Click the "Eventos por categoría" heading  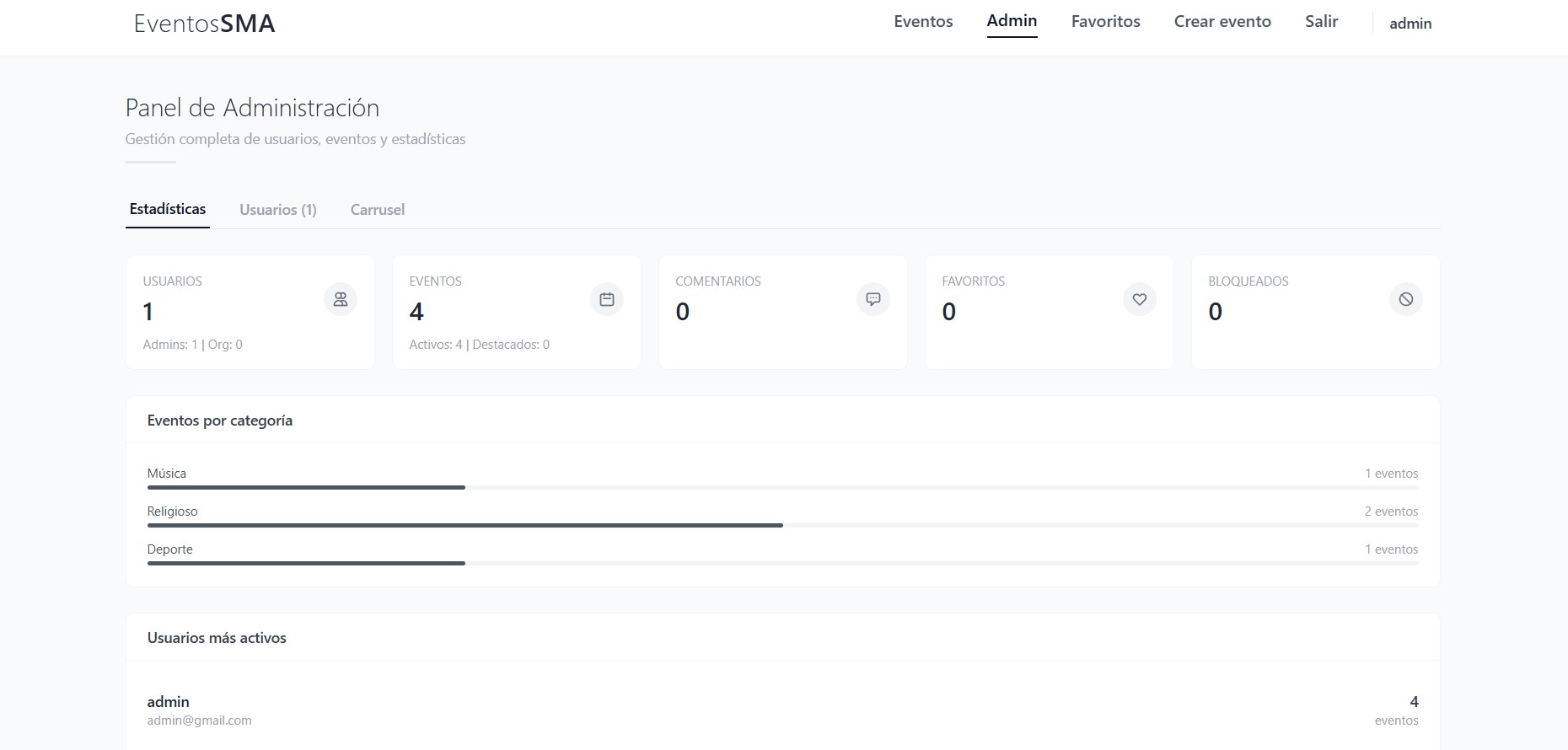pyautogui.click(x=220, y=421)
